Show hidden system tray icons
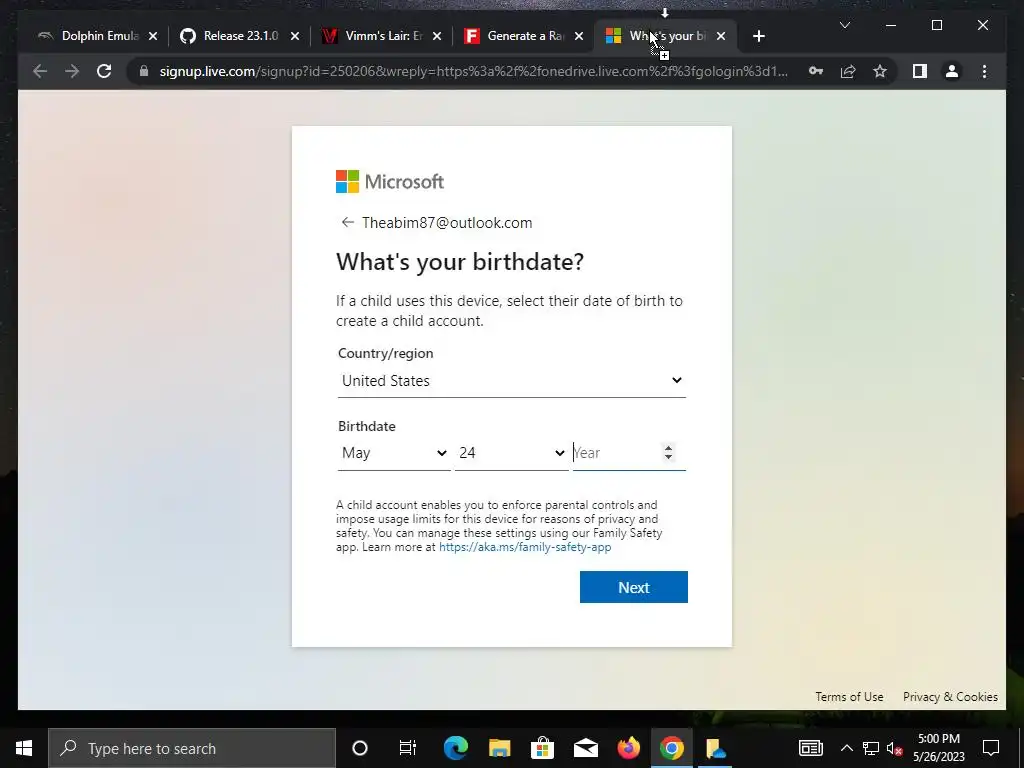Image resolution: width=1024 pixels, height=768 pixels. point(846,748)
